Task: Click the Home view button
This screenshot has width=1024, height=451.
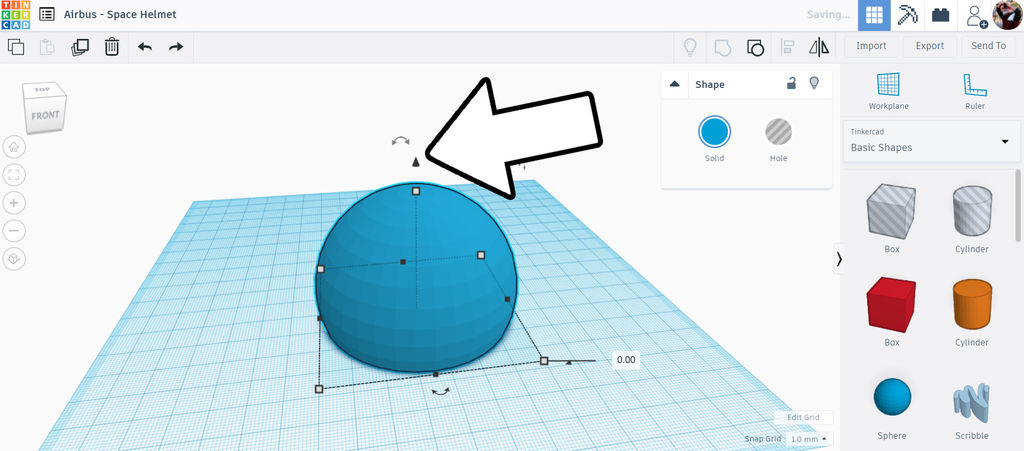Action: pos(14,147)
